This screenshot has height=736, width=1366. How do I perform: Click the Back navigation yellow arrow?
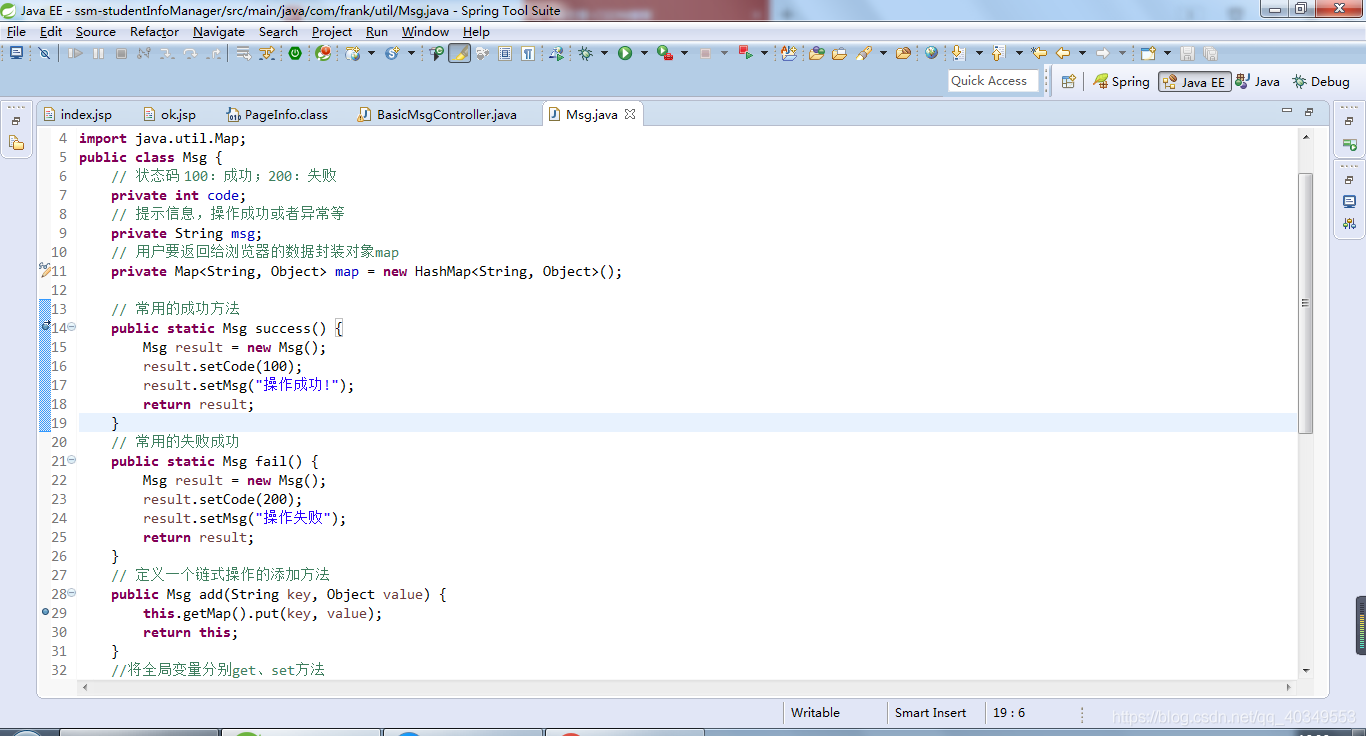click(1063, 53)
